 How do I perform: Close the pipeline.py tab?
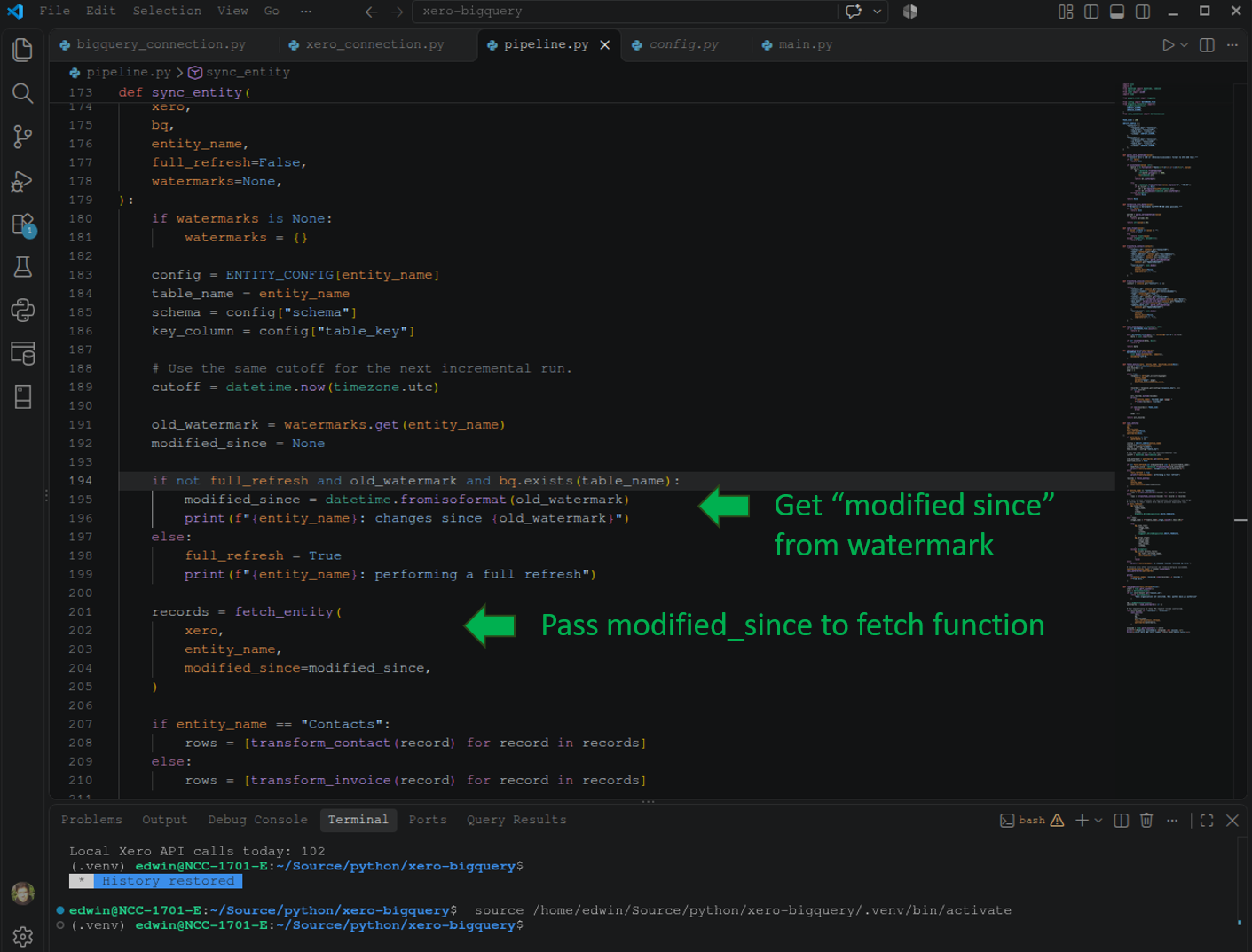tap(605, 45)
